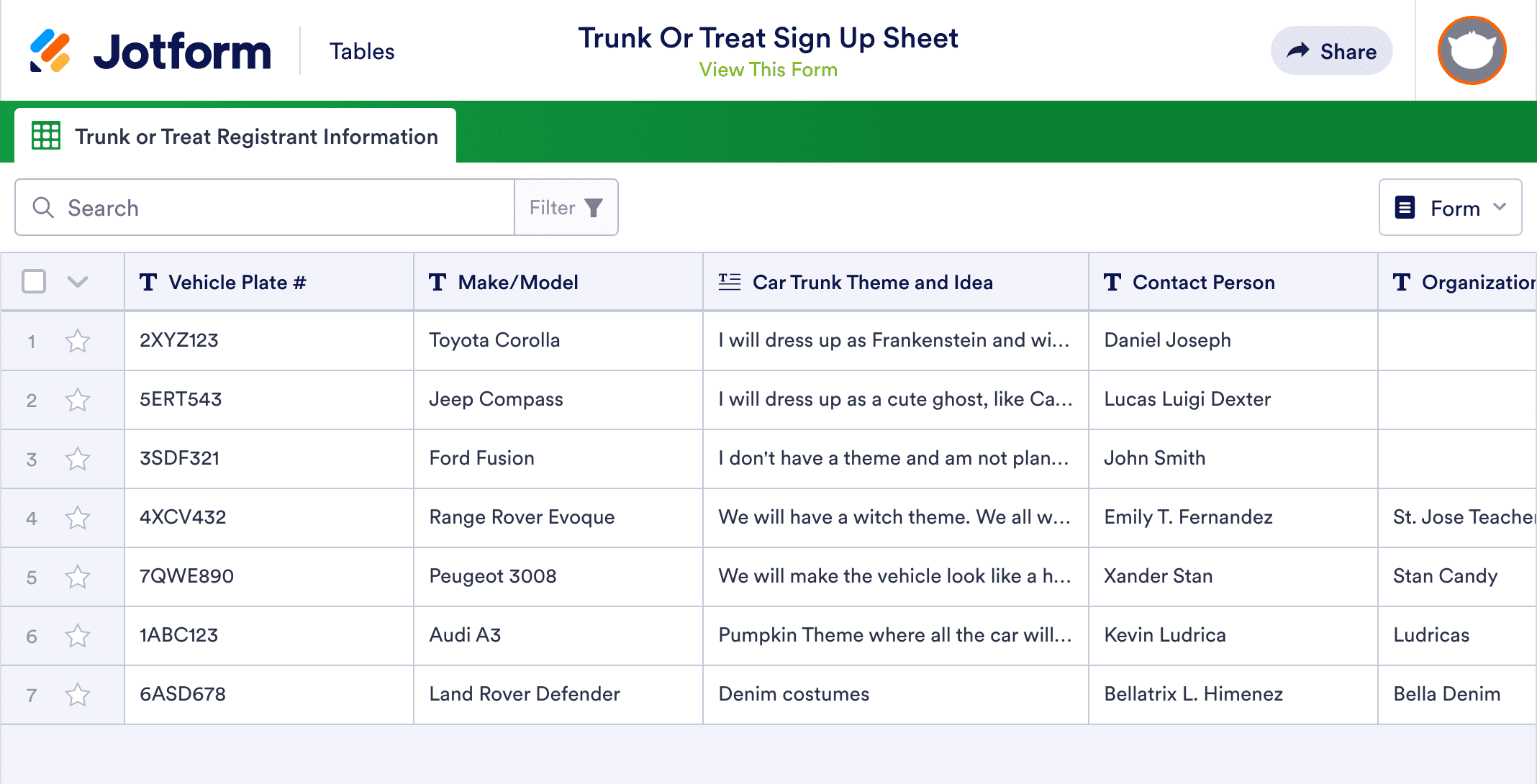Favorite the Range Rover Evoque row

(x=78, y=518)
